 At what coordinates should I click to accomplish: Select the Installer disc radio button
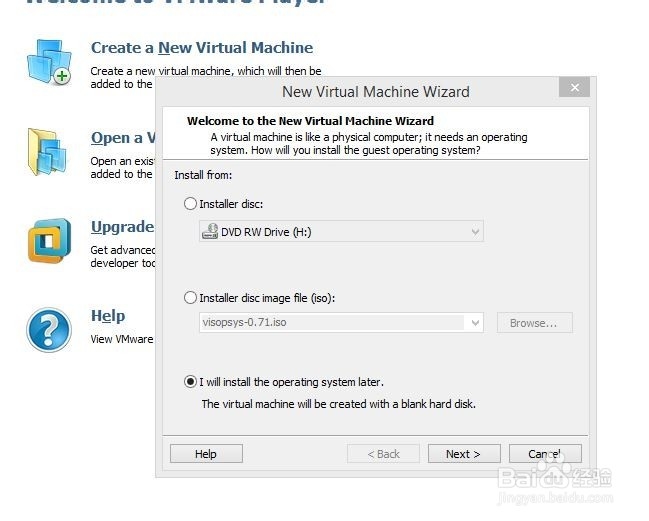pyautogui.click(x=190, y=204)
